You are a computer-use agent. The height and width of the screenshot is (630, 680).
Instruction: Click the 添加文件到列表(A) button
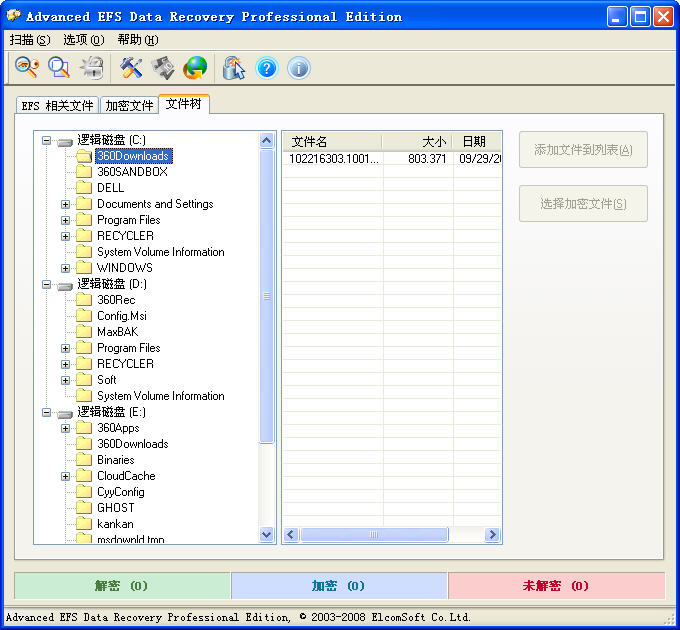583,150
